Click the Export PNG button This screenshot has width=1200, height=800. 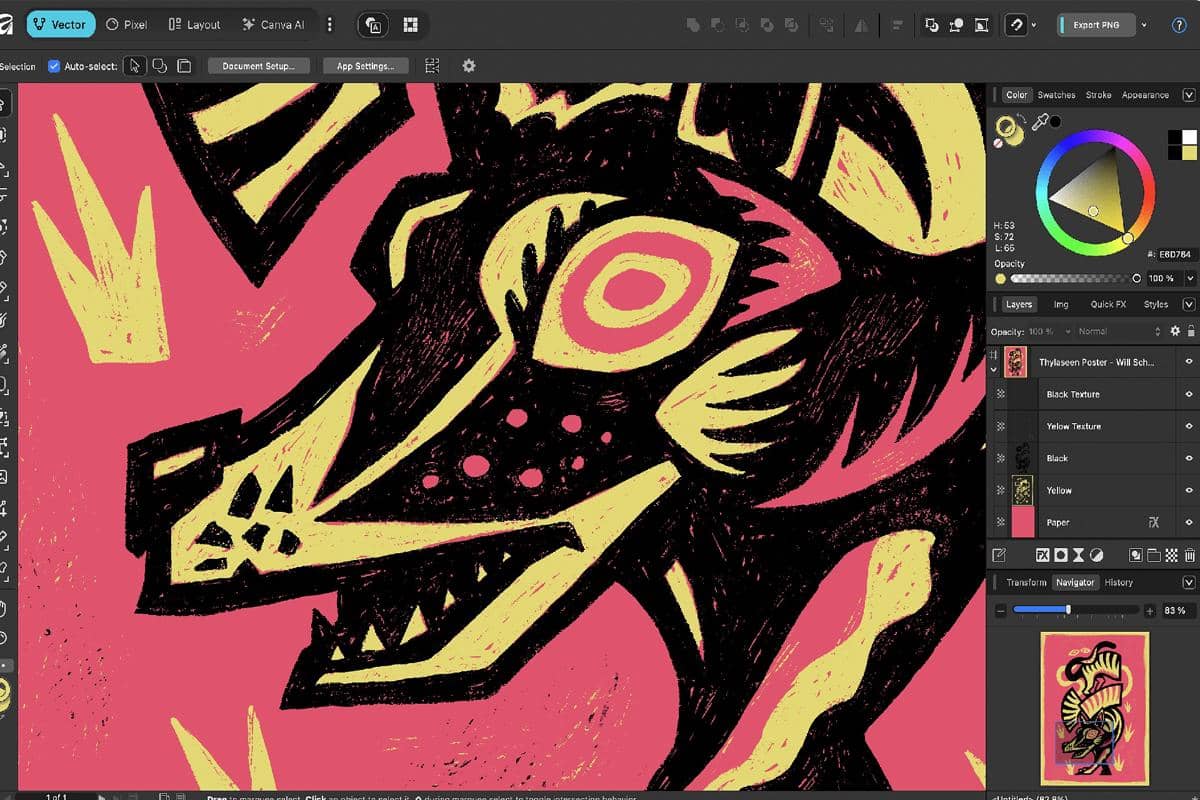(x=1095, y=25)
